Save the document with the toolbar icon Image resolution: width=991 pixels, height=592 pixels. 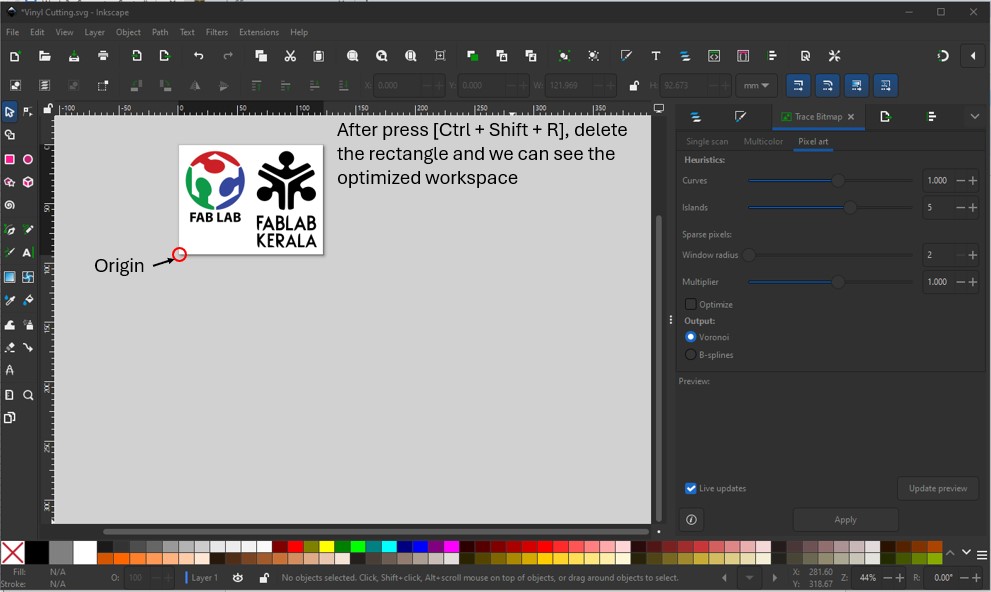tap(74, 56)
